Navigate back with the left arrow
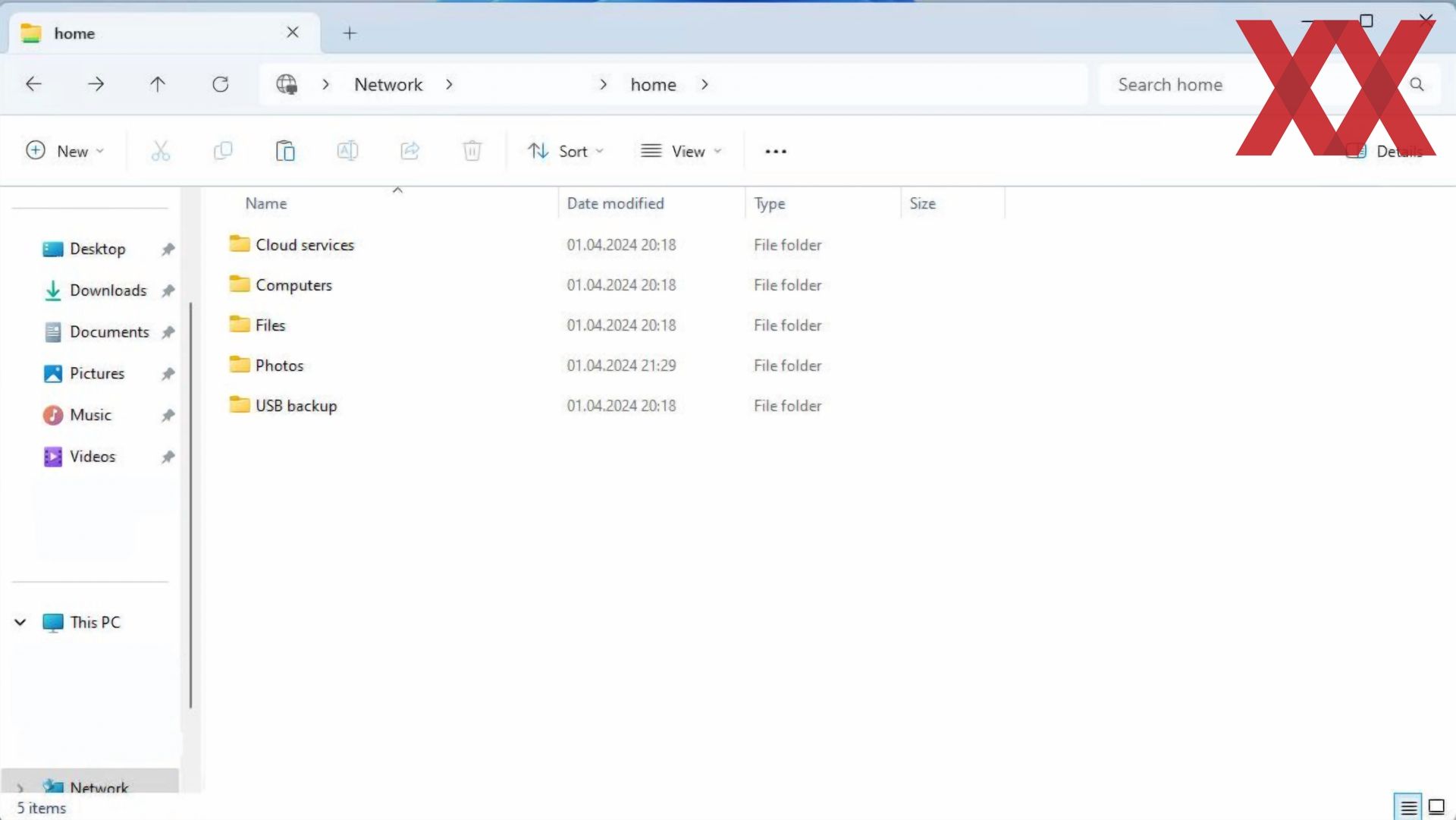1456x820 pixels. (x=33, y=84)
